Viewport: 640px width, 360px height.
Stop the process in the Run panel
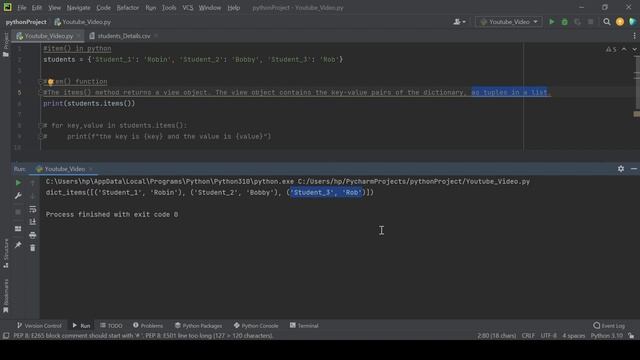pos(18,212)
